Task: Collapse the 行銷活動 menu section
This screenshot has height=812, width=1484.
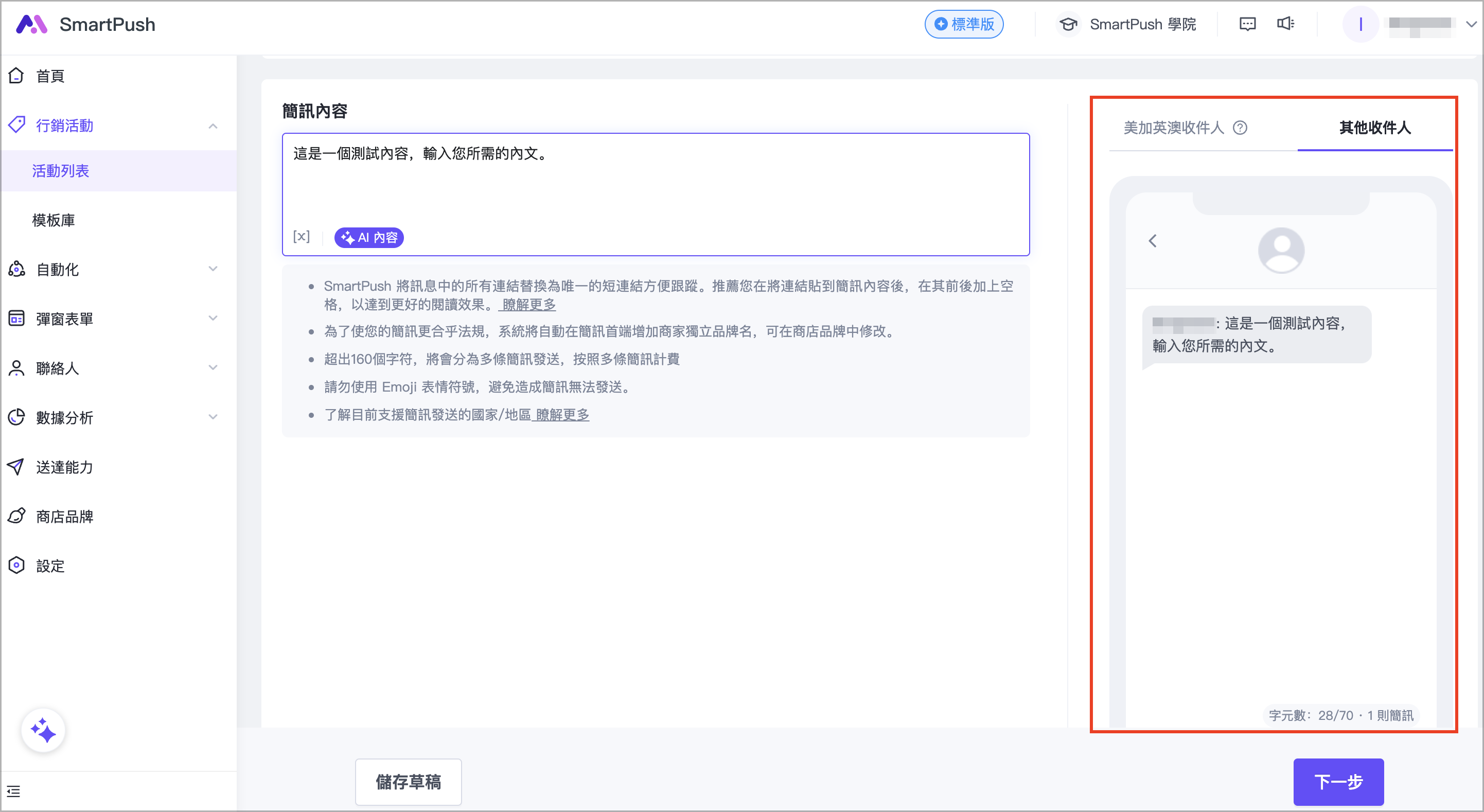Action: tap(213, 126)
